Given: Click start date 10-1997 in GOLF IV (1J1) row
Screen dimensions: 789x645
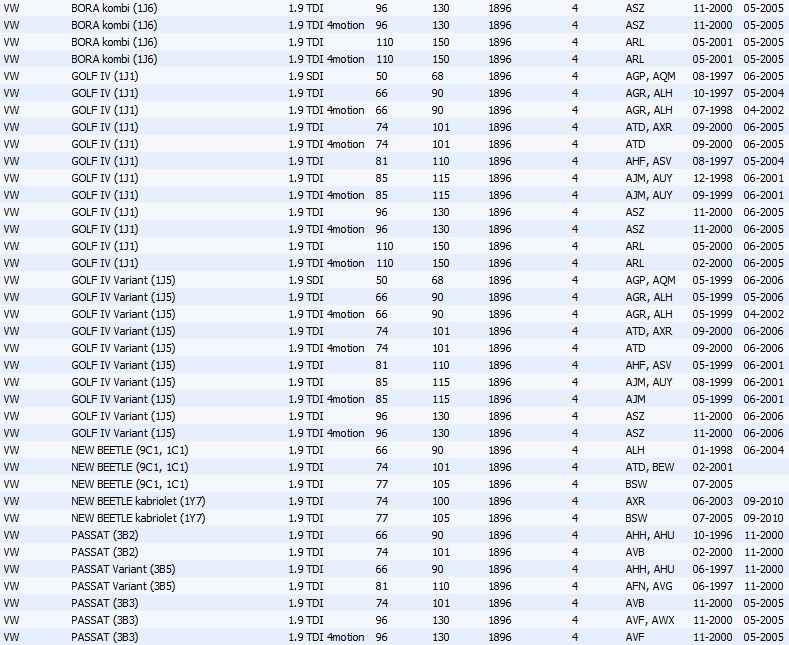Looking at the screenshot, I should (712, 93).
